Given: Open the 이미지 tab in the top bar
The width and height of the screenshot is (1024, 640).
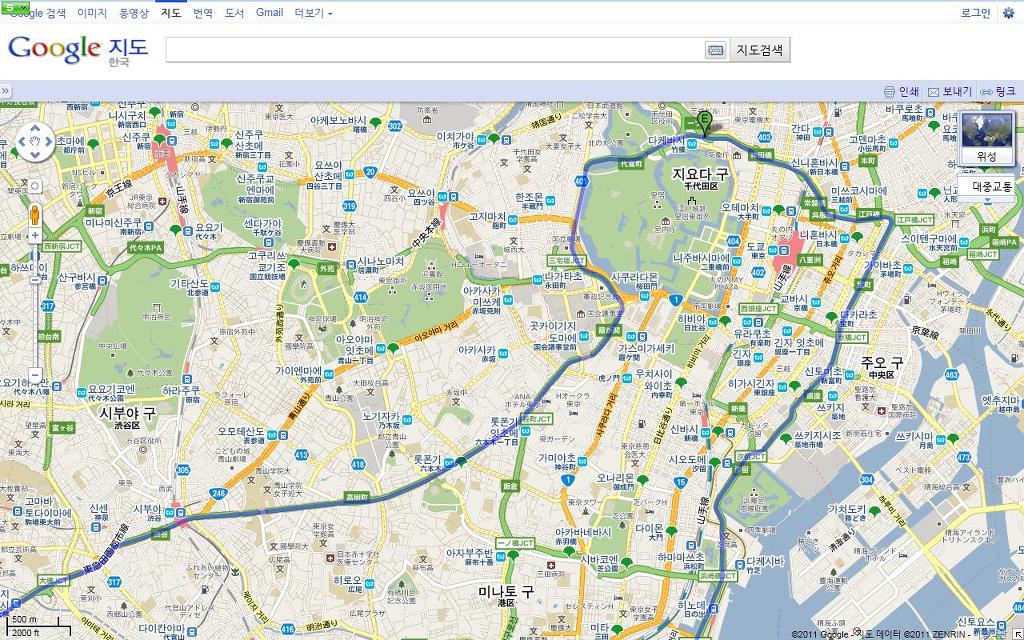Looking at the screenshot, I should [x=91, y=12].
